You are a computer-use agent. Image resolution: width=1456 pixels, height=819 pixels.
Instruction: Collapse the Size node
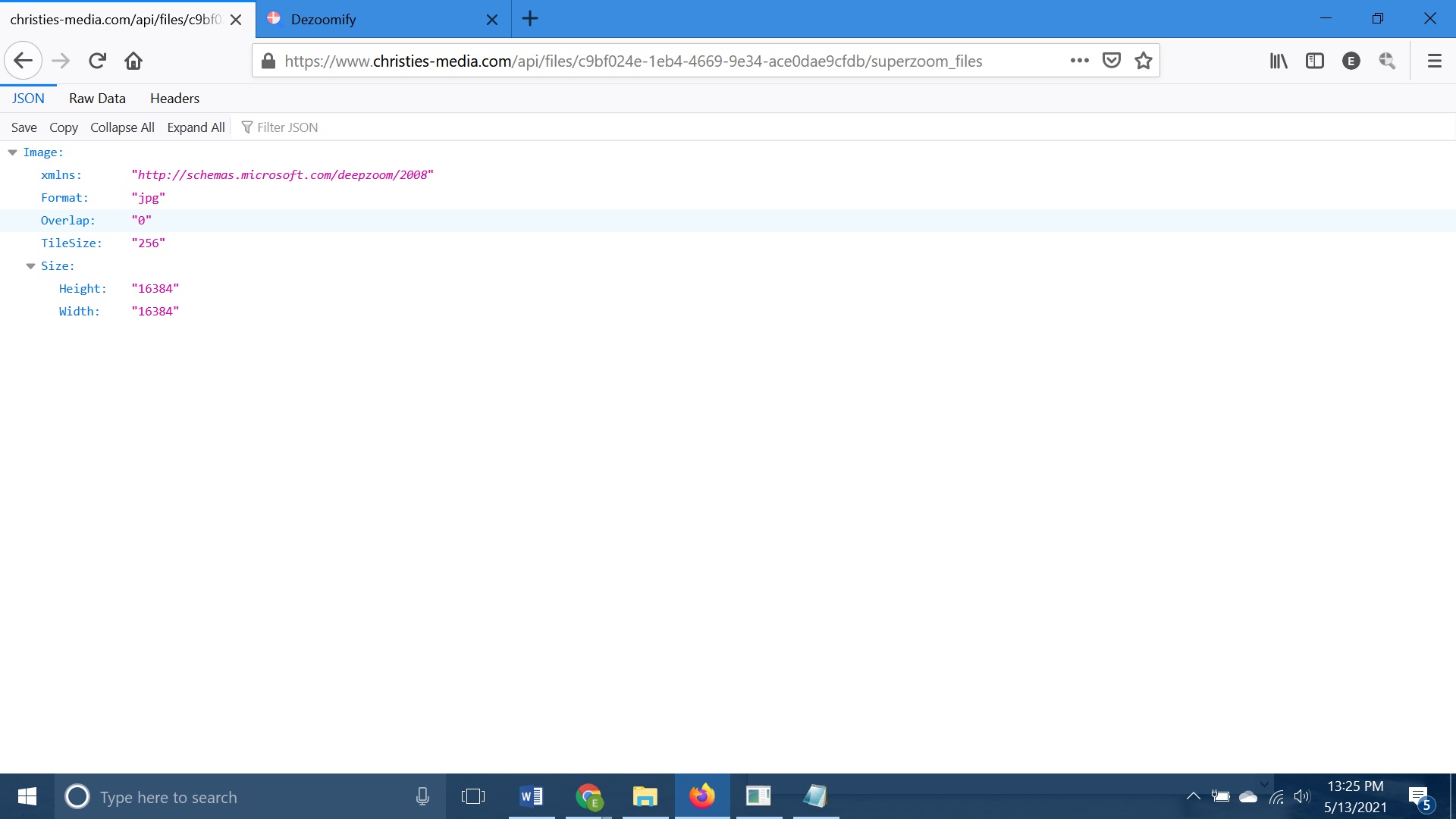30,265
